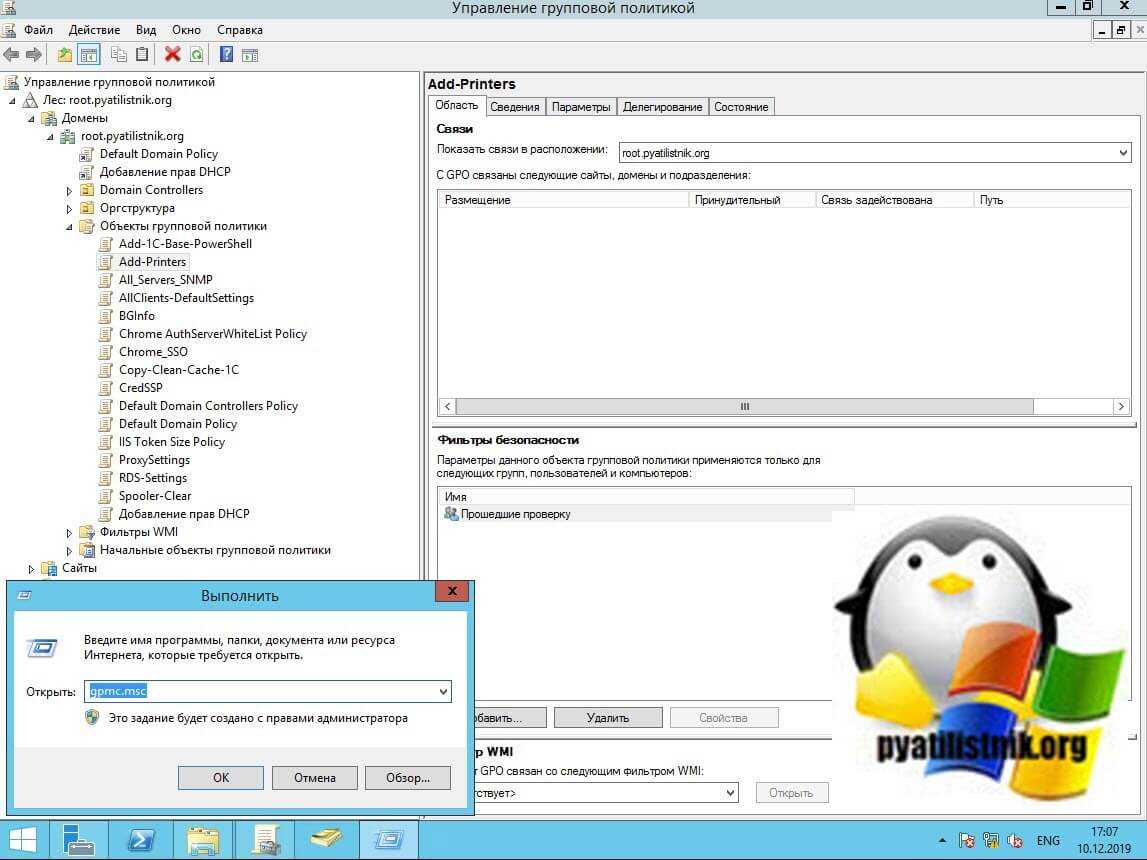The height and width of the screenshot is (860, 1147).
Task: Expand the Фильтры WMI node
Action: [70, 533]
